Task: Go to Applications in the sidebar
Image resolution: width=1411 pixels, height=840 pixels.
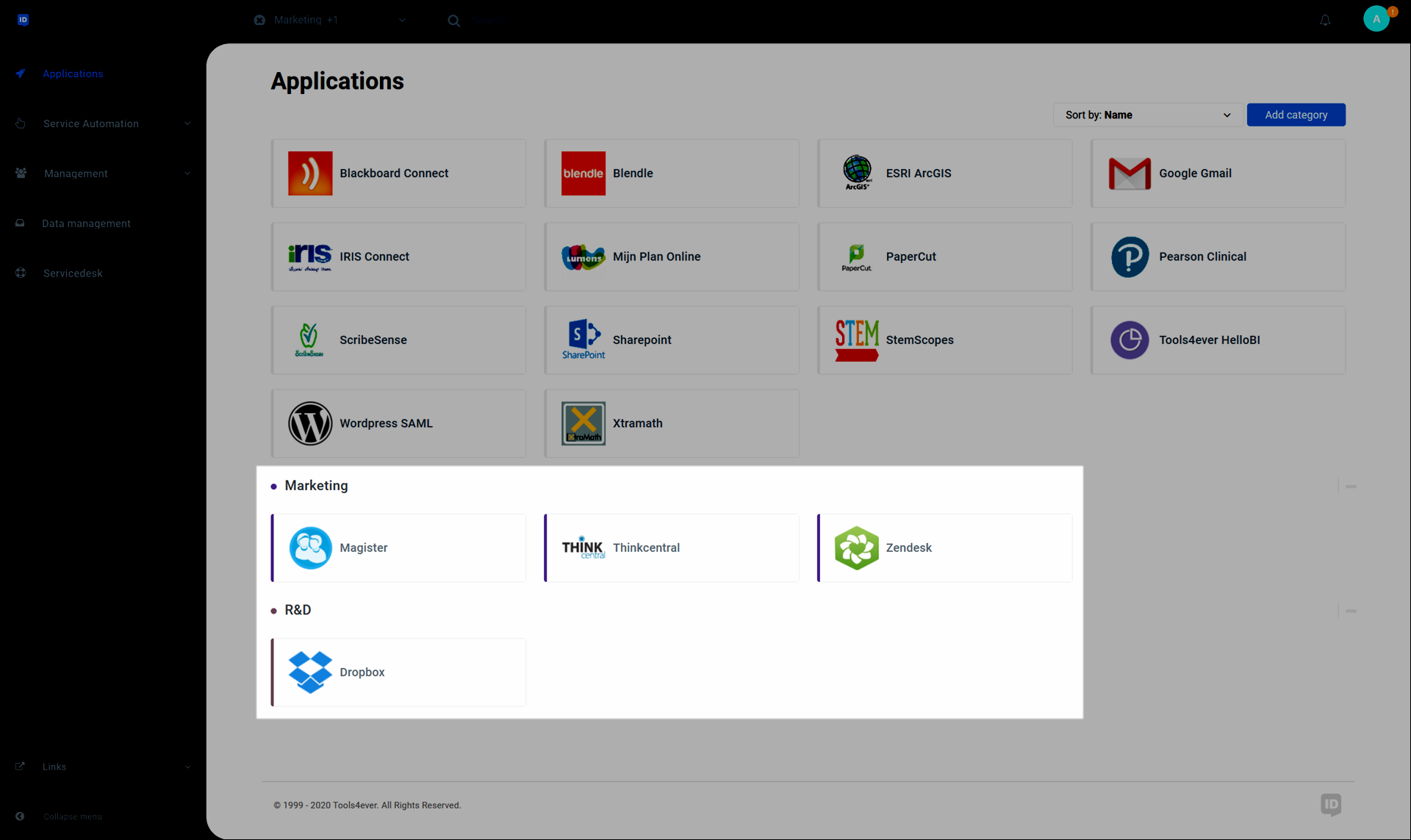Action: click(x=73, y=74)
